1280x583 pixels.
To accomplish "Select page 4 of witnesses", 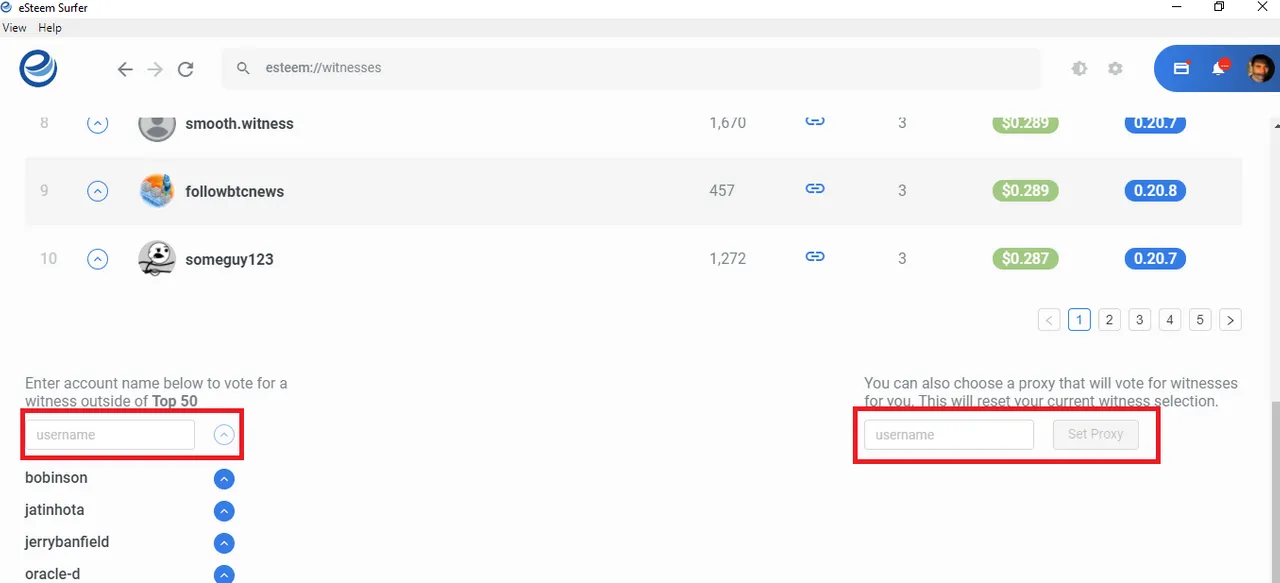I will point(1170,320).
